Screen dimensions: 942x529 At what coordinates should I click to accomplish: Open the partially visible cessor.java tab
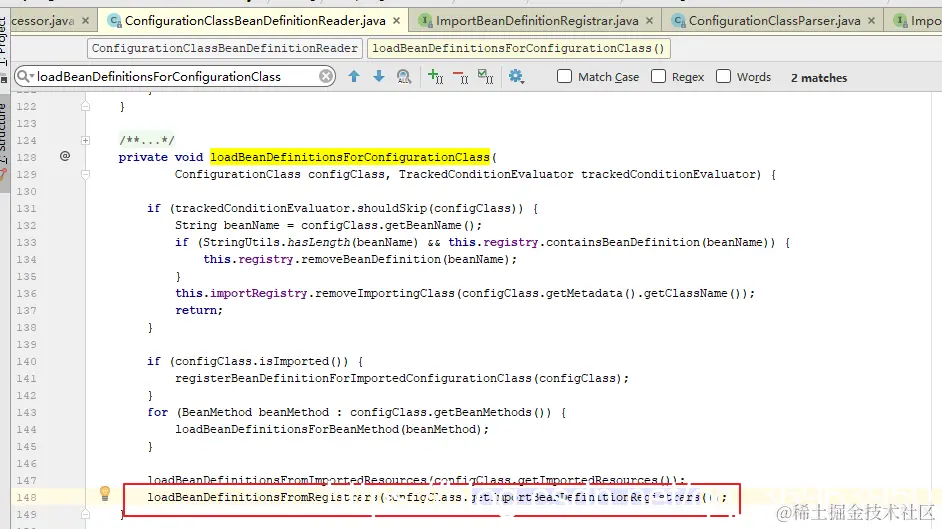[43, 20]
